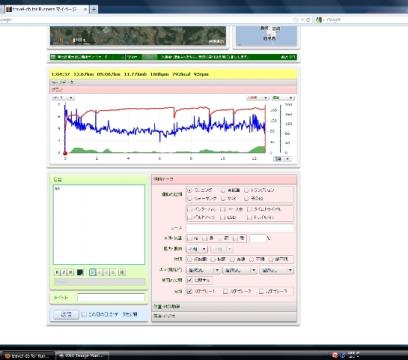Switch to trywel-db Firefox window in taskbar
This screenshot has width=408, height=360.
click(28, 355)
